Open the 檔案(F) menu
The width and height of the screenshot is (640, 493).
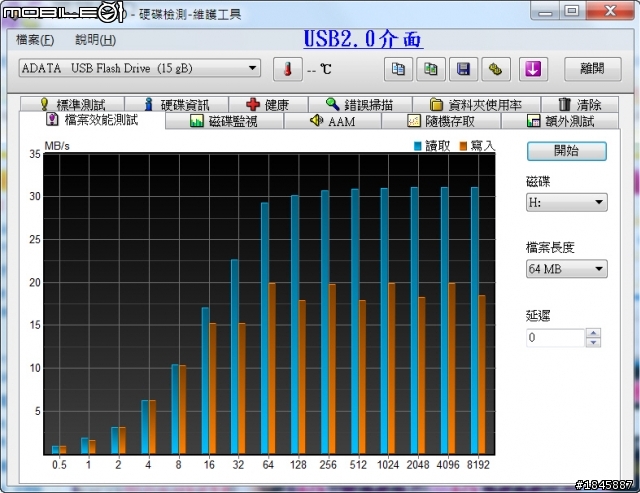(35, 40)
